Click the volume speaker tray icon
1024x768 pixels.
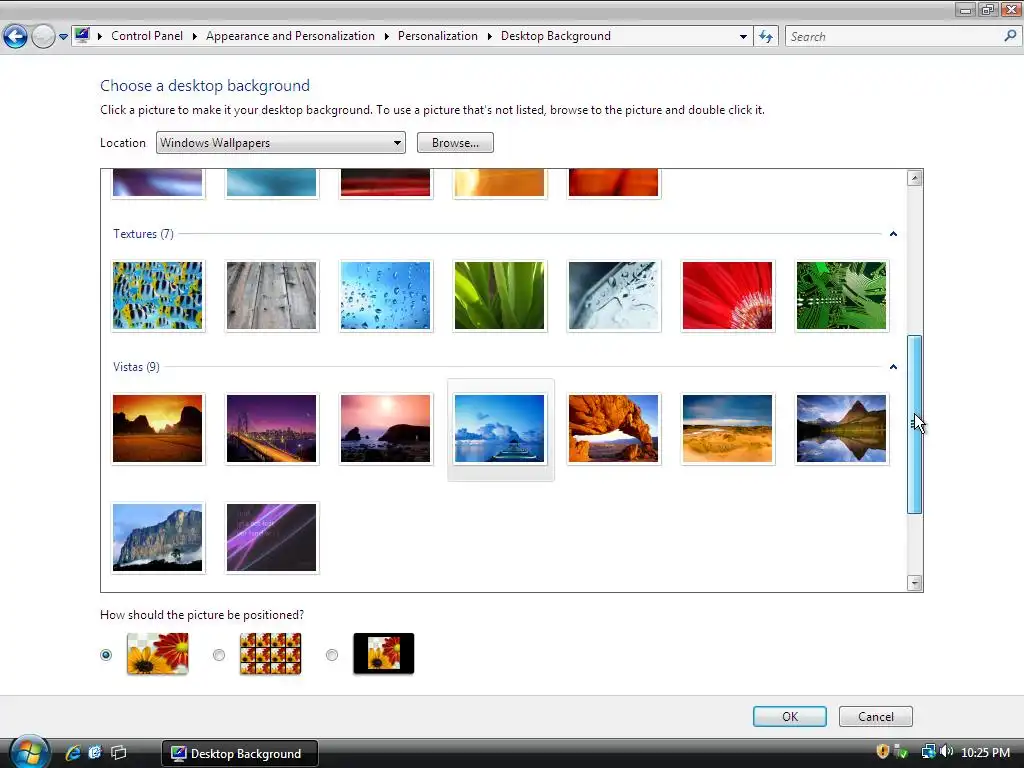click(946, 752)
